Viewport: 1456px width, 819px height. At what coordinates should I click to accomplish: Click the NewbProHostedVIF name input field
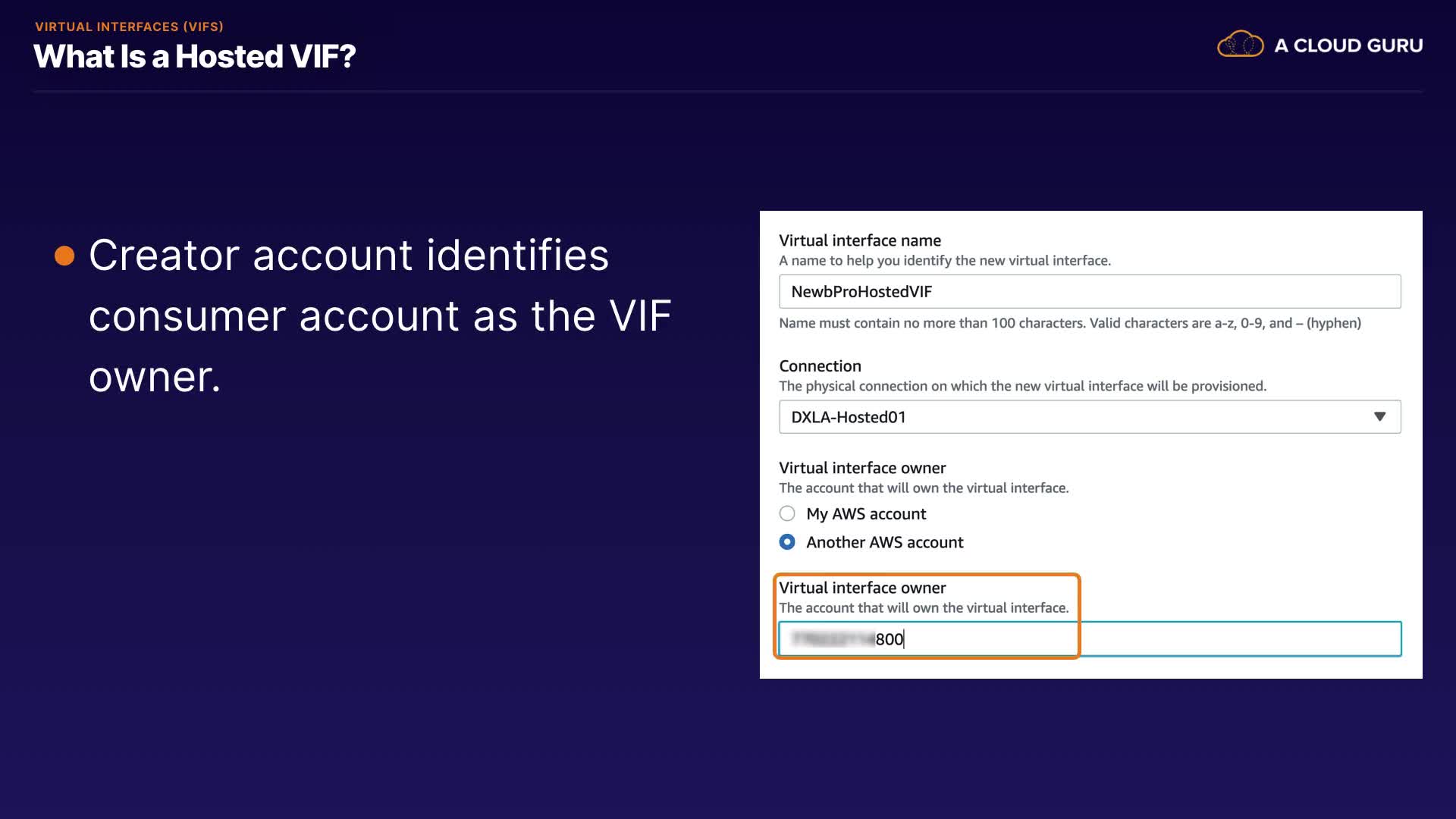(x=1089, y=292)
